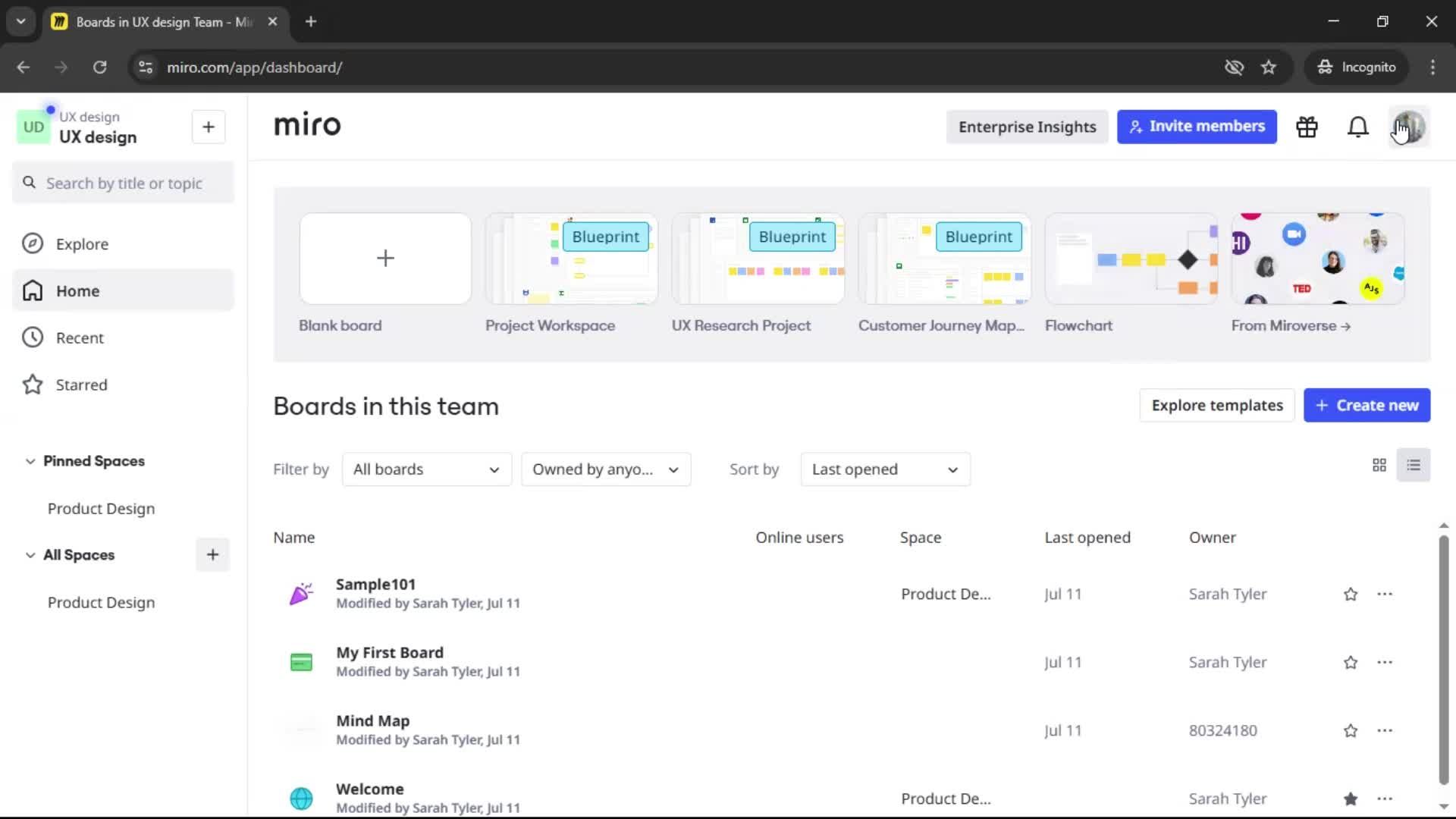Image resolution: width=1456 pixels, height=819 pixels.
Task: Unstar the Welcome board
Action: coord(1351,799)
